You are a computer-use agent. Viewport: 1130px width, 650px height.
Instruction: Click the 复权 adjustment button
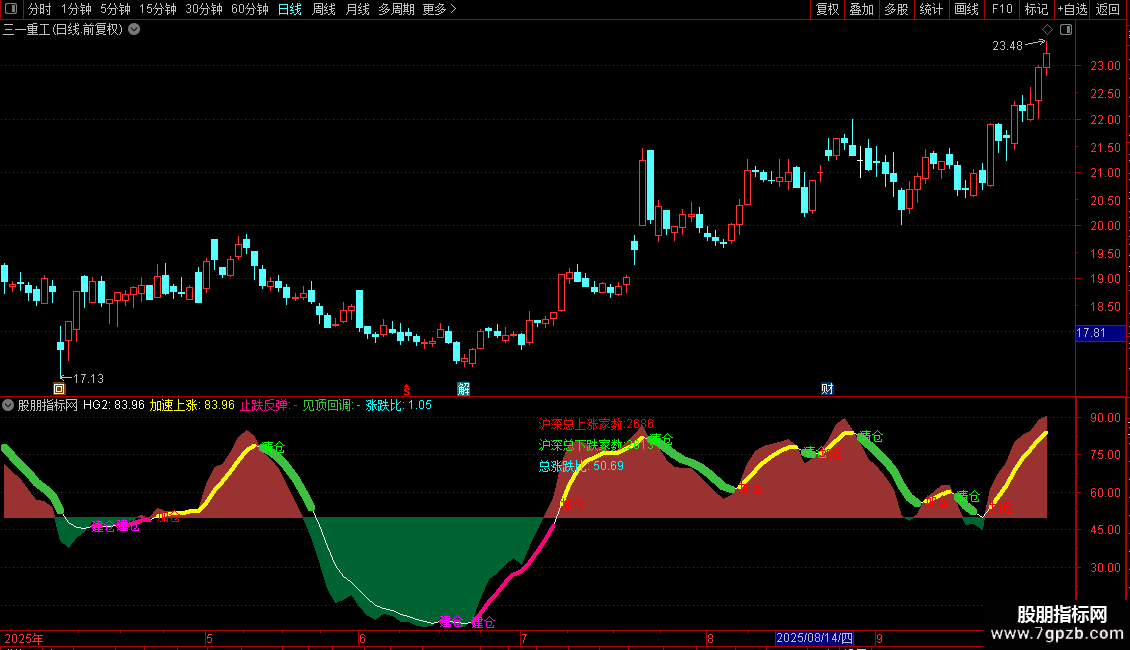click(827, 9)
